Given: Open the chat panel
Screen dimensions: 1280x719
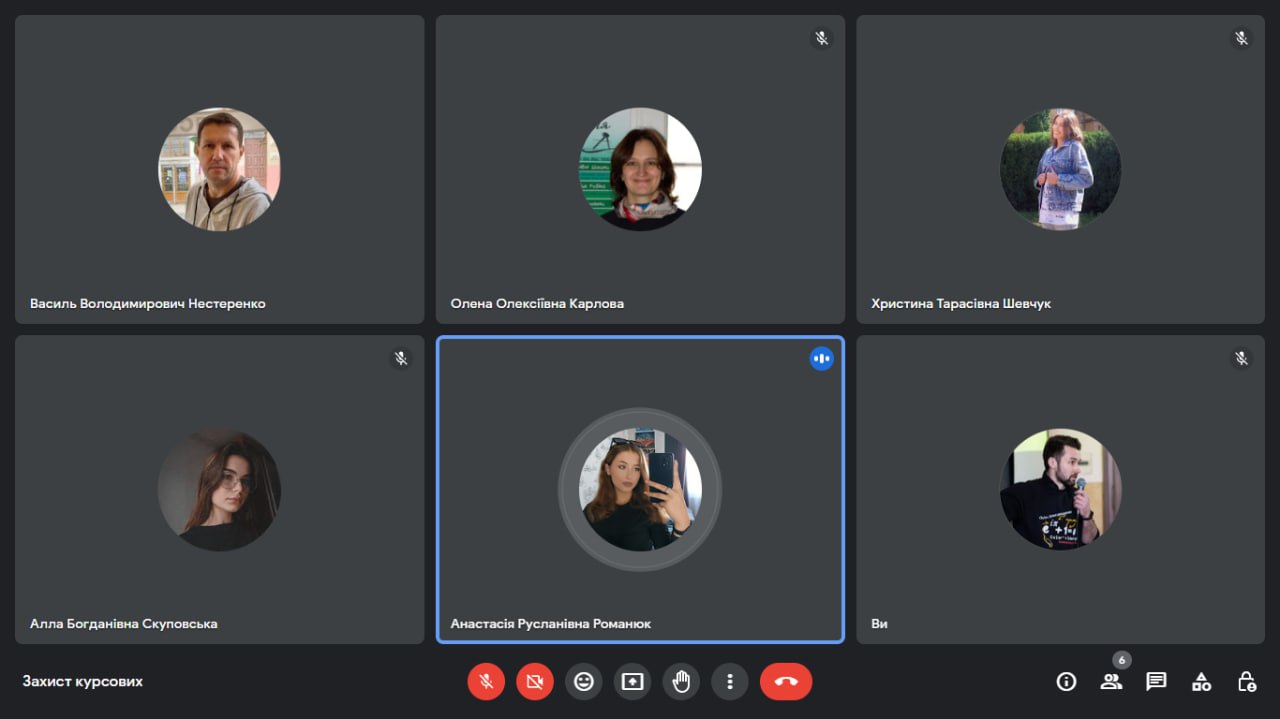Looking at the screenshot, I should pos(1156,682).
